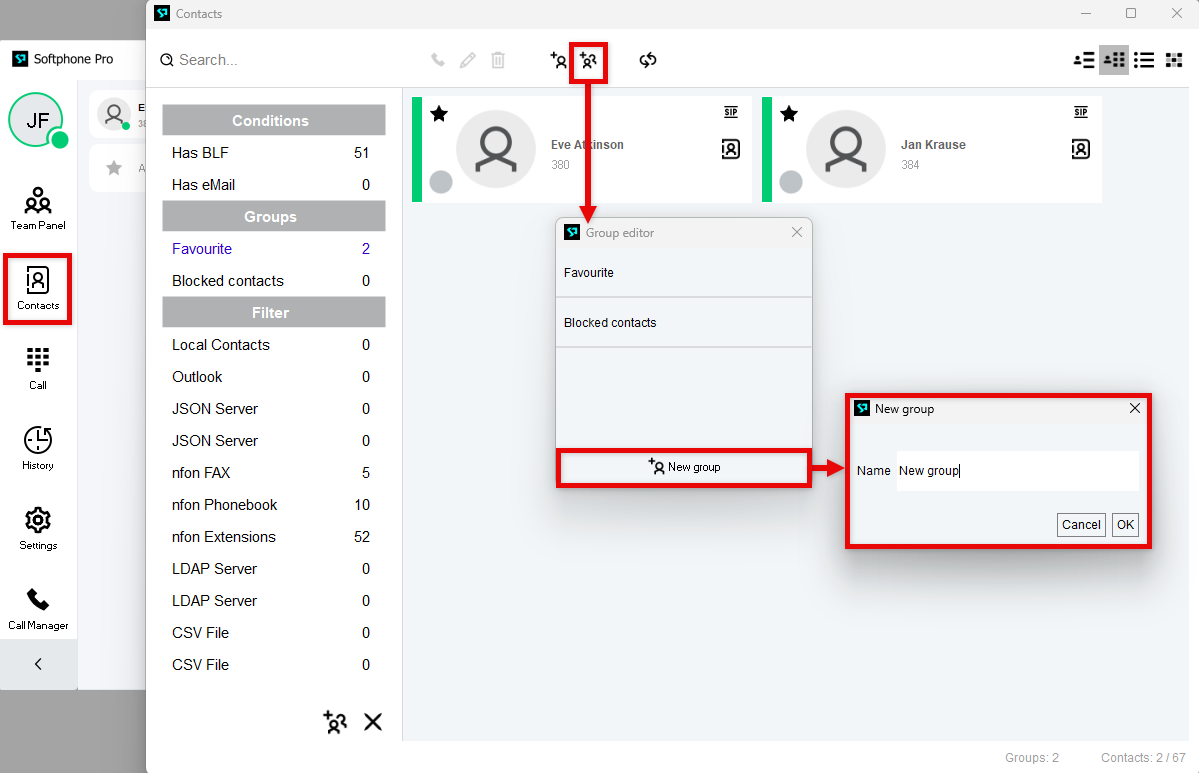The image size is (1199, 773).
Task: Click the add new contact icon
Action: 558,60
